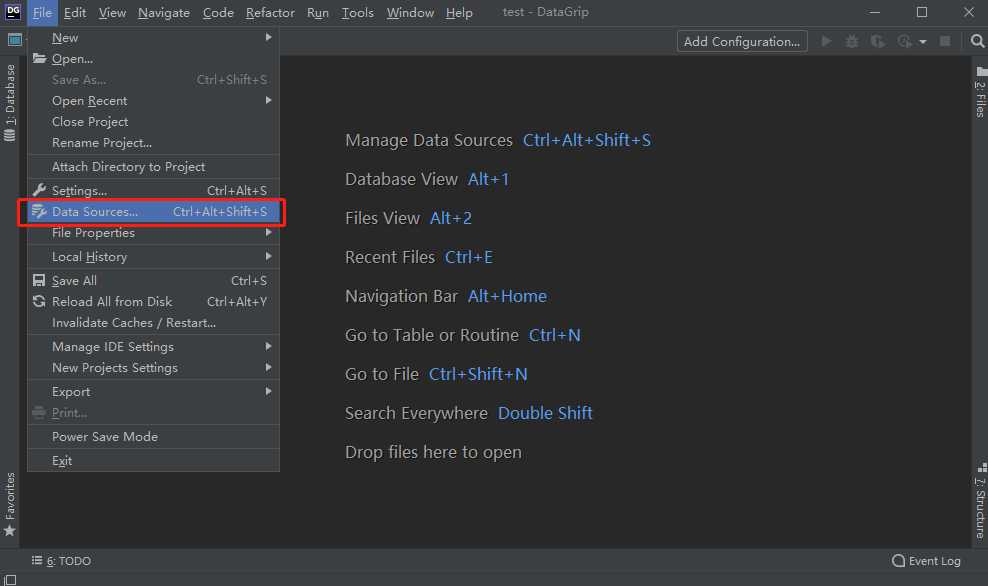Expand Manage IDE Settings submenu

pyautogui.click(x=153, y=347)
